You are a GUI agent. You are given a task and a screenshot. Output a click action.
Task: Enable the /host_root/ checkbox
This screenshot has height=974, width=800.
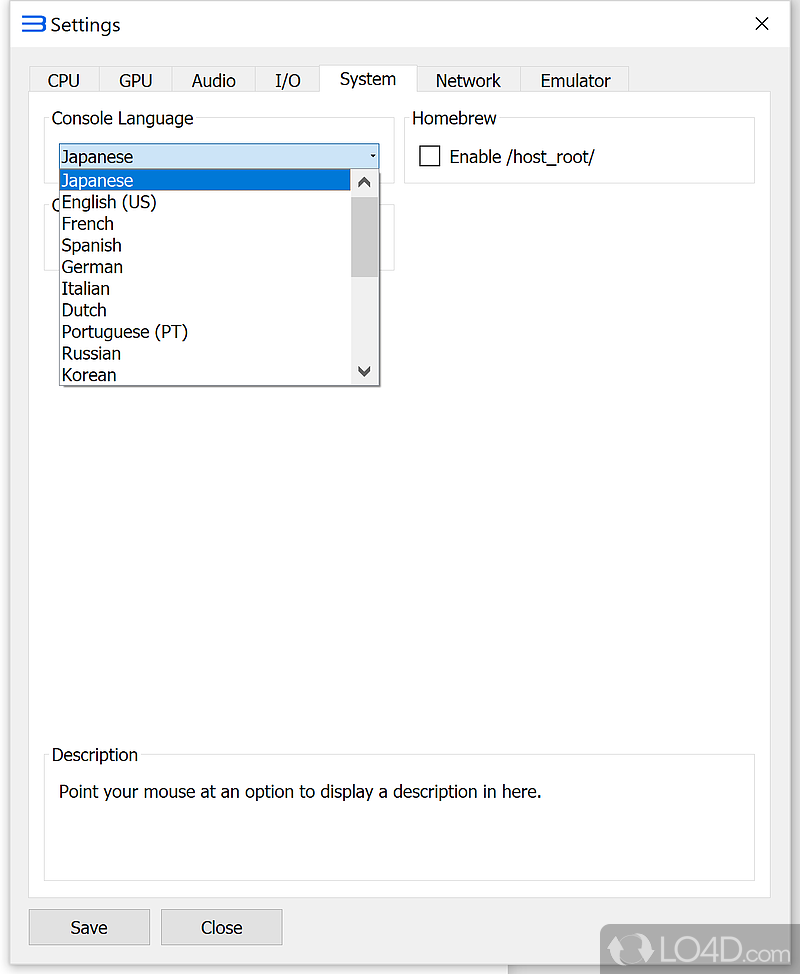click(x=429, y=157)
